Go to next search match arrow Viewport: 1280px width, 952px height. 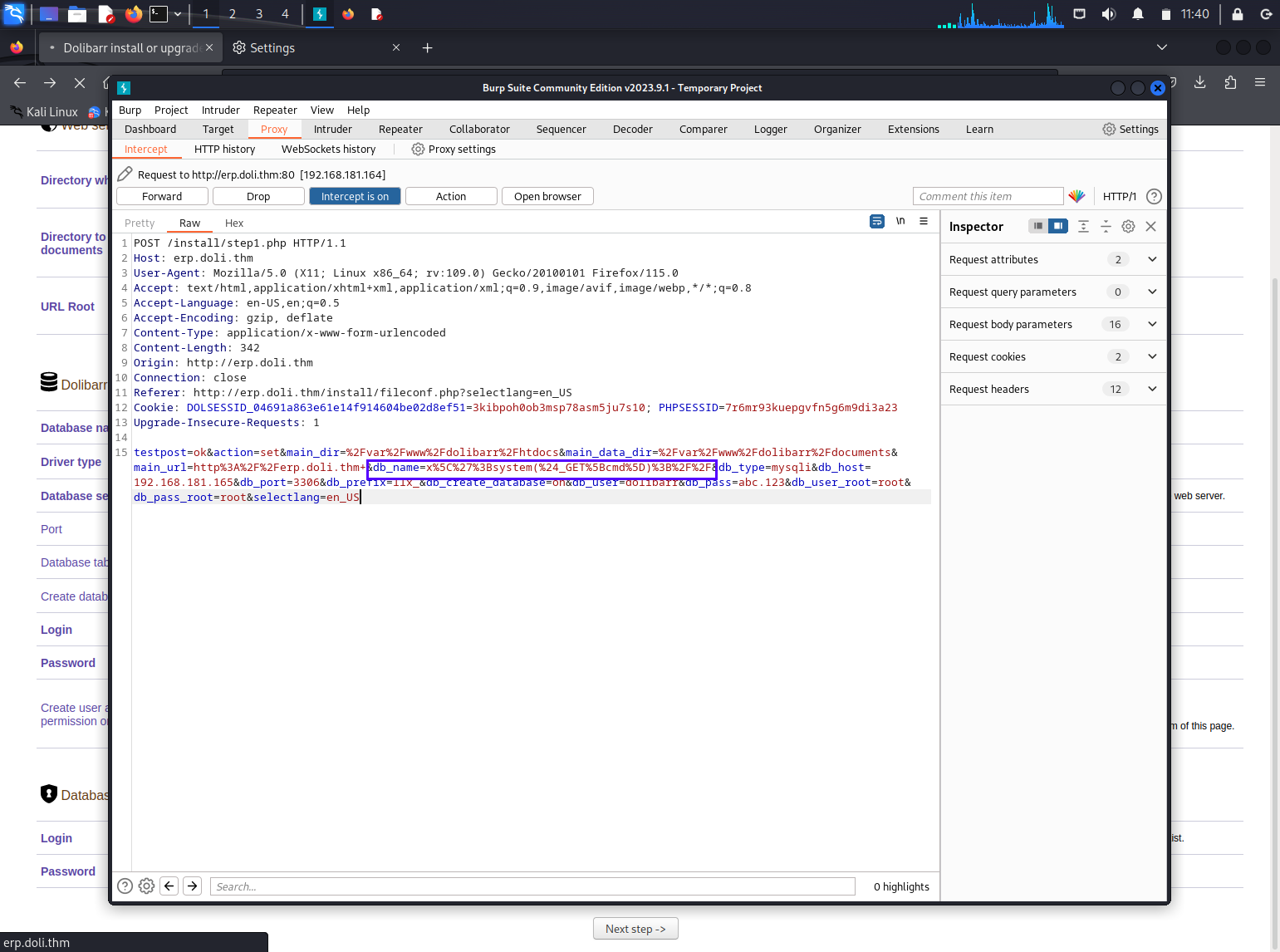pos(193,886)
